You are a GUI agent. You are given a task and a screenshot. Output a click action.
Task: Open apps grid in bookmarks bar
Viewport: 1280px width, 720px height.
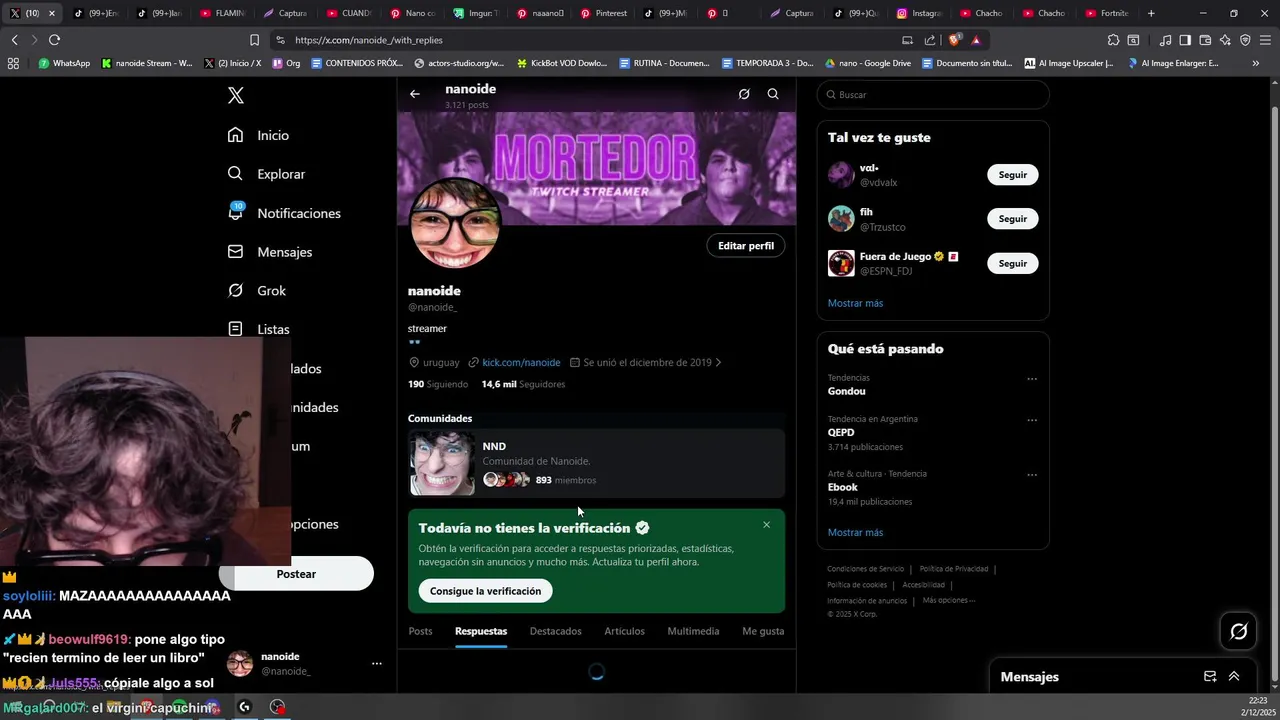pyautogui.click(x=13, y=63)
